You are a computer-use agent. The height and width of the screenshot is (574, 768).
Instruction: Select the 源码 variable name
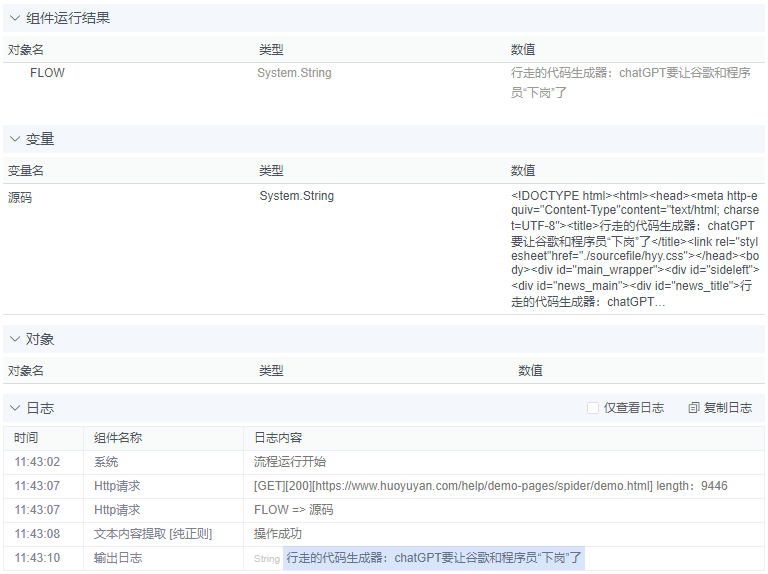[20, 198]
